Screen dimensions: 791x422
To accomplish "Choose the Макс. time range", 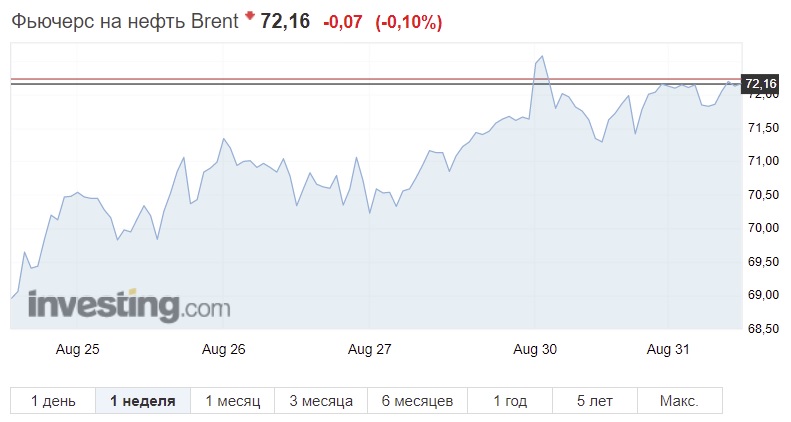I will [x=680, y=401].
